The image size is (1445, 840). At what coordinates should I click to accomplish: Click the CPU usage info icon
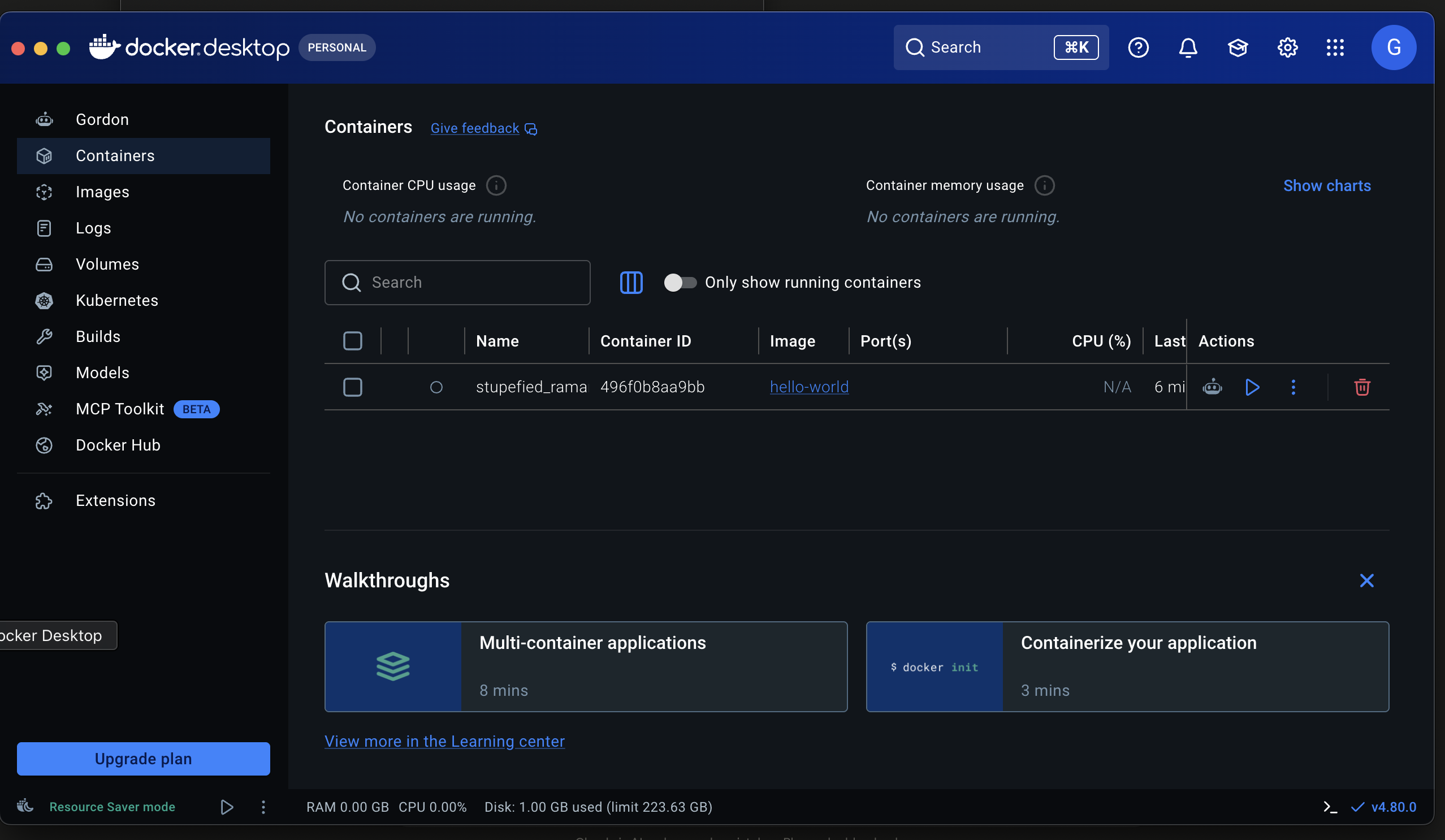496,185
